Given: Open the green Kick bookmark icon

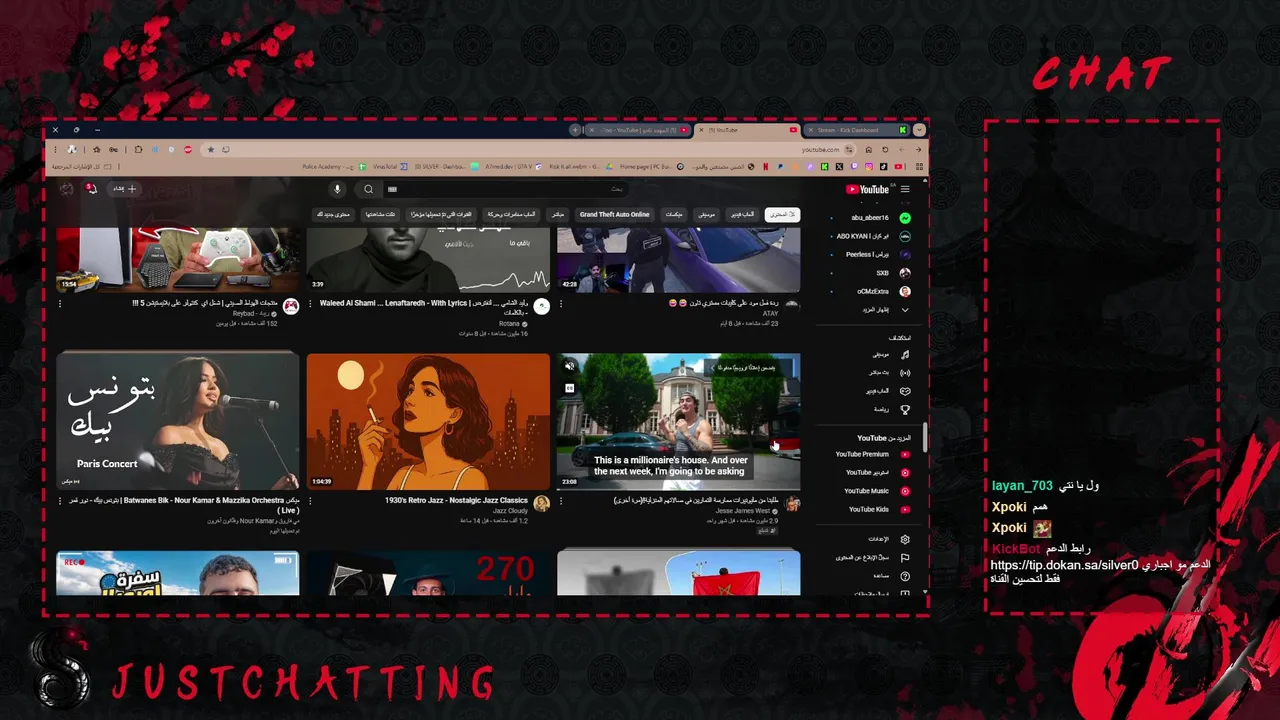Looking at the screenshot, I should pos(824,167).
